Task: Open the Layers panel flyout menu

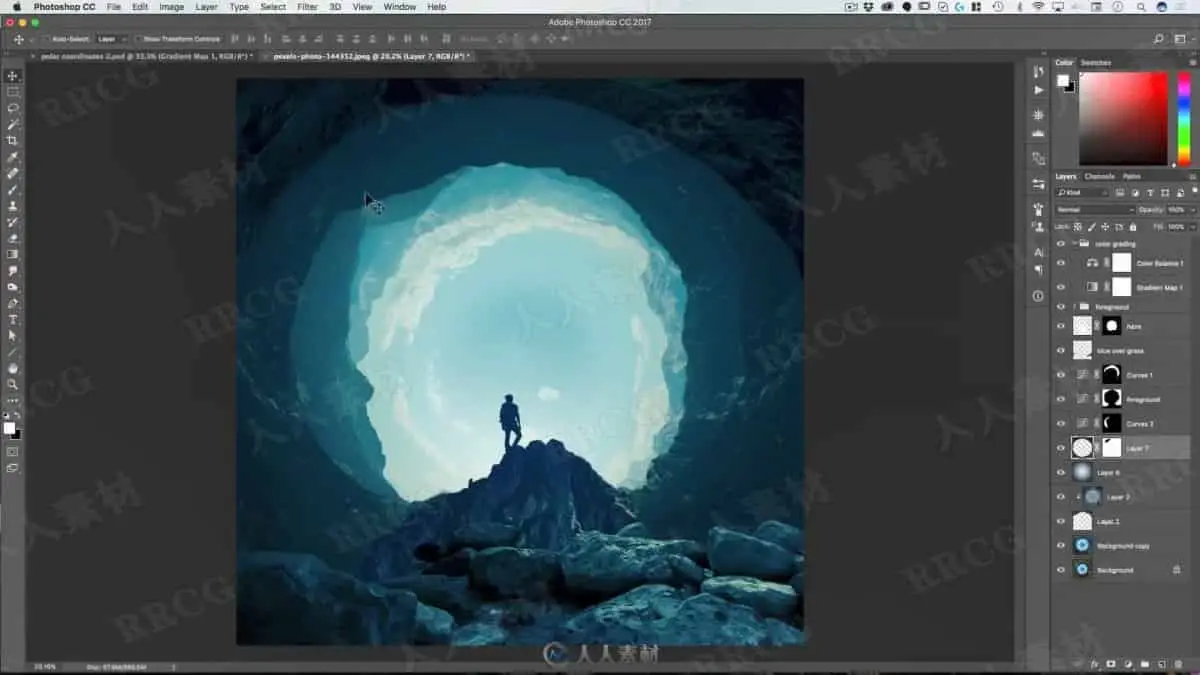Action: pos(1192,176)
